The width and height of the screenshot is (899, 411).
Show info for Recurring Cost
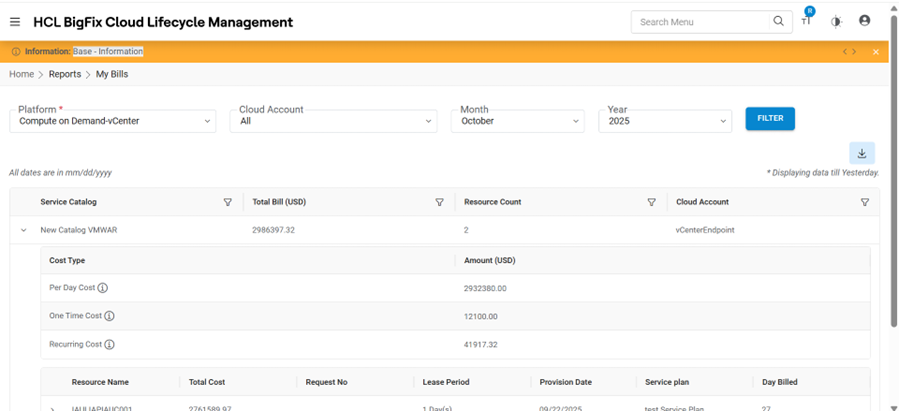(110, 345)
